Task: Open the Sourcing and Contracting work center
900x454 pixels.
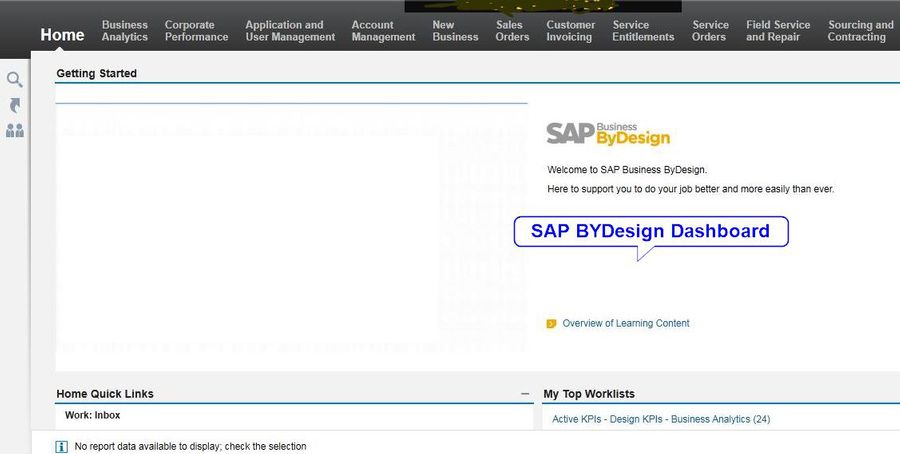Action: pos(860,31)
